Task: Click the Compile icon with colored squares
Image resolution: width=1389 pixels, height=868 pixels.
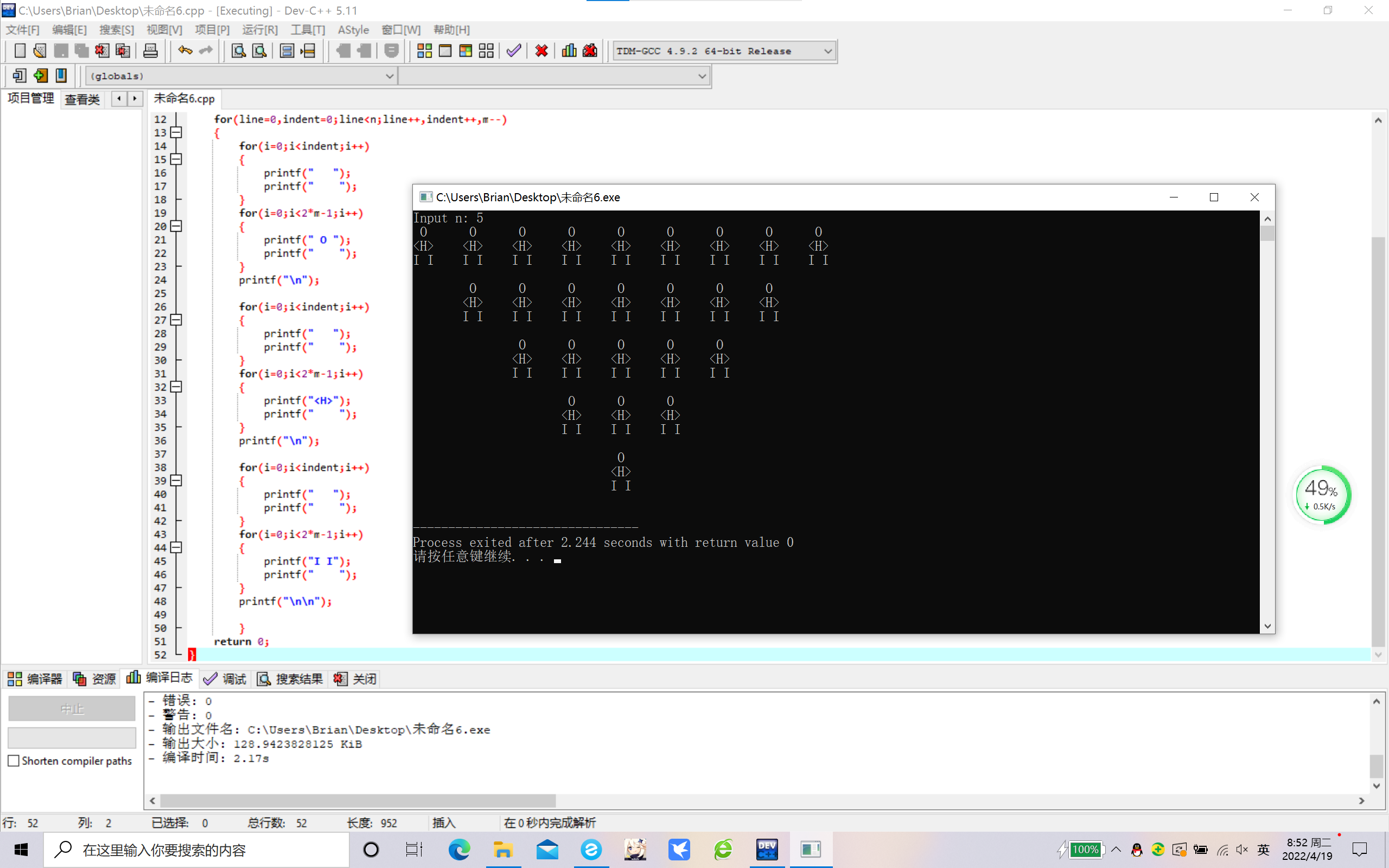Action: [x=424, y=51]
